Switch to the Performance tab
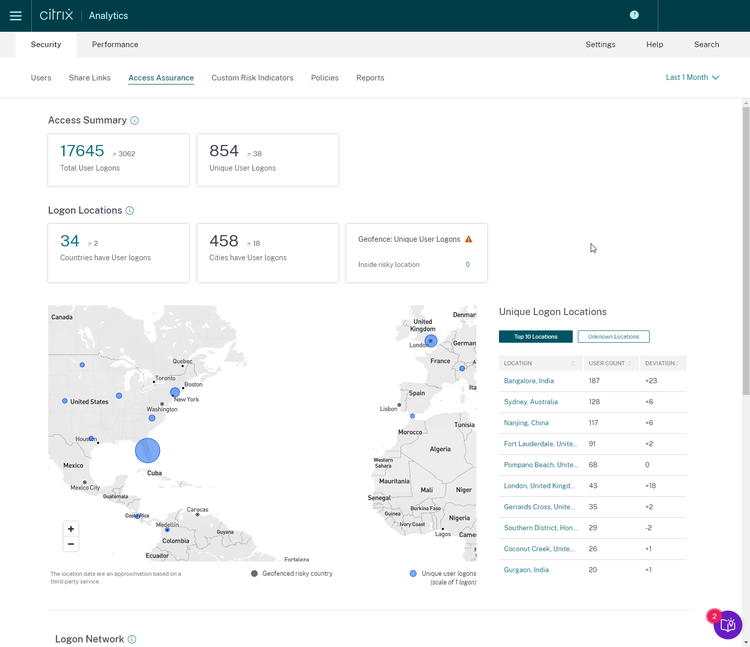Image resolution: width=750 pixels, height=647 pixels. click(115, 44)
